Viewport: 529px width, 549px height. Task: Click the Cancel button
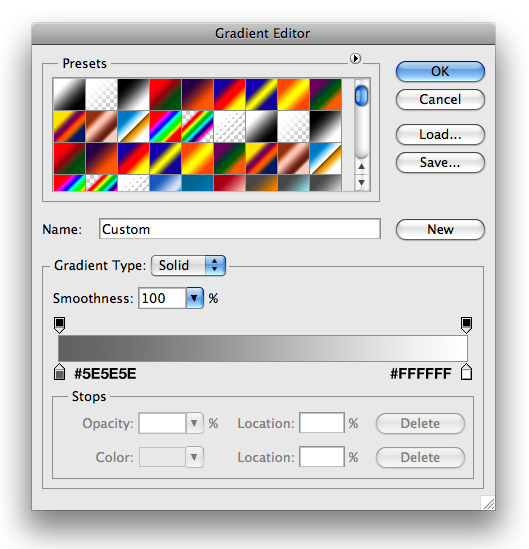click(x=440, y=99)
